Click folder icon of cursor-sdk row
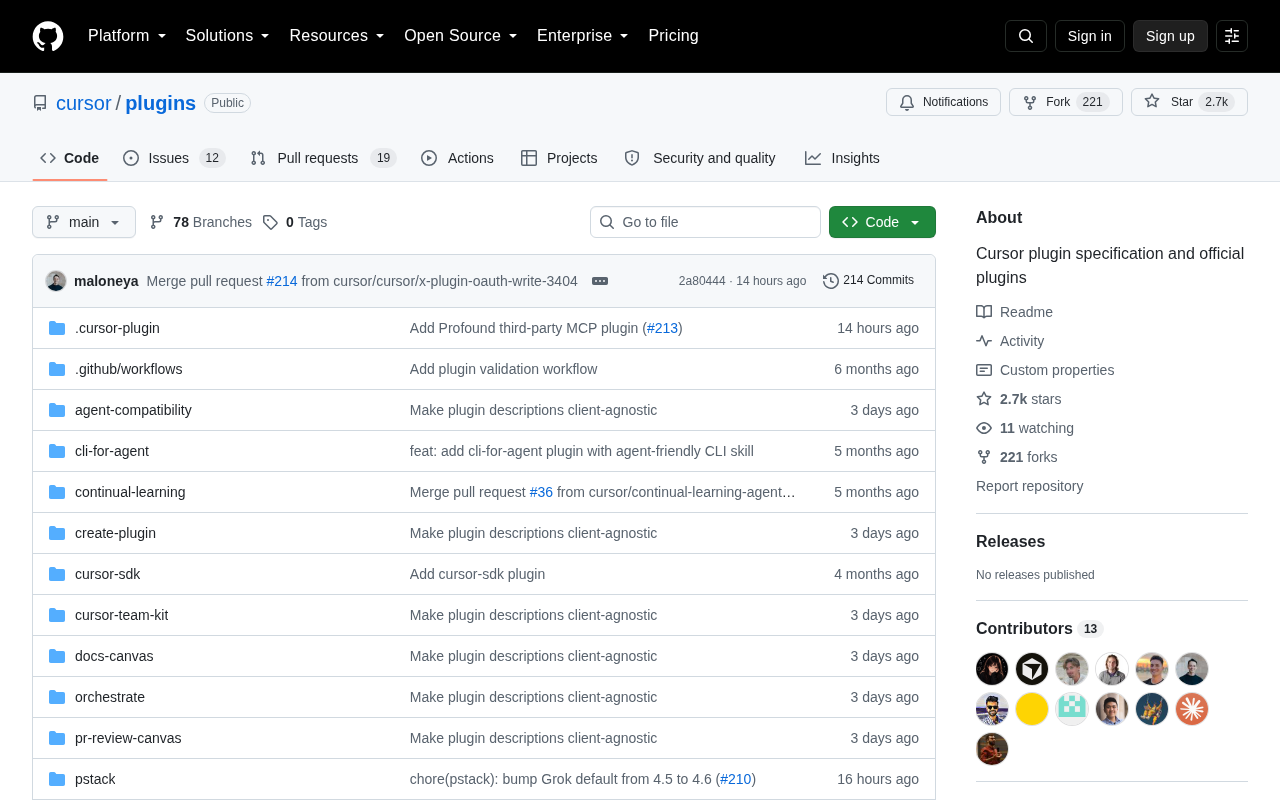This screenshot has width=1280, height=800. coord(57,574)
